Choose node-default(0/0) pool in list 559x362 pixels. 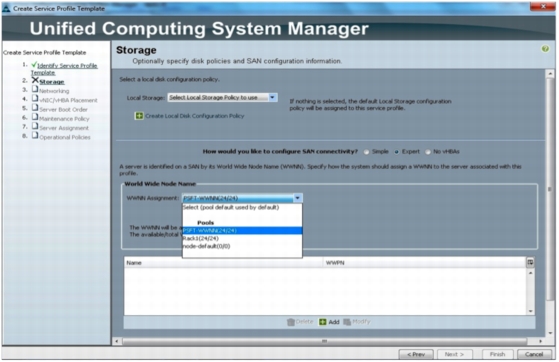pos(242,246)
